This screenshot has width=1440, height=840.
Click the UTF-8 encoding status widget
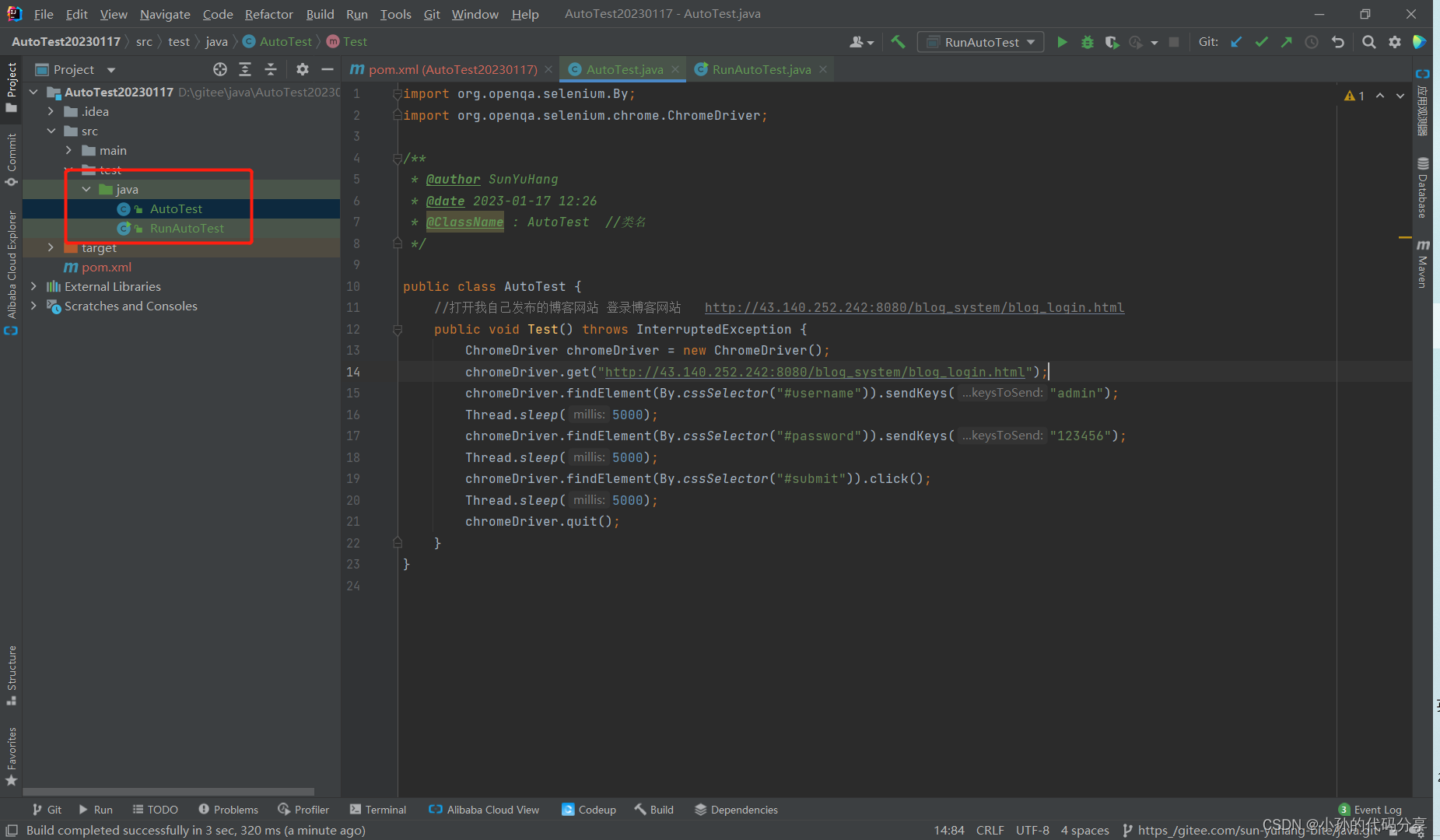pos(1032,830)
